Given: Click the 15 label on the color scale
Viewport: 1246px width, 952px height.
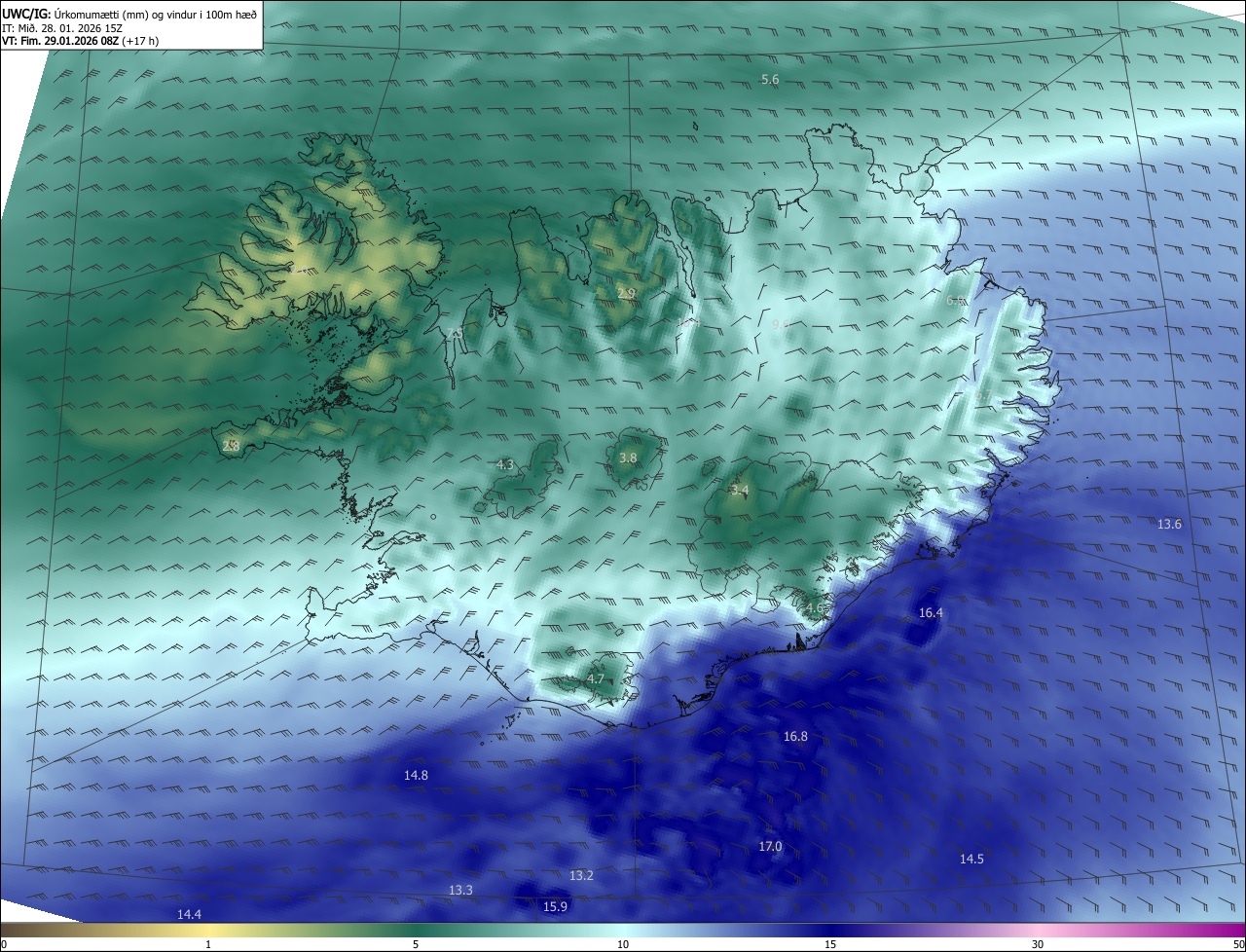Looking at the screenshot, I should tap(830, 944).
